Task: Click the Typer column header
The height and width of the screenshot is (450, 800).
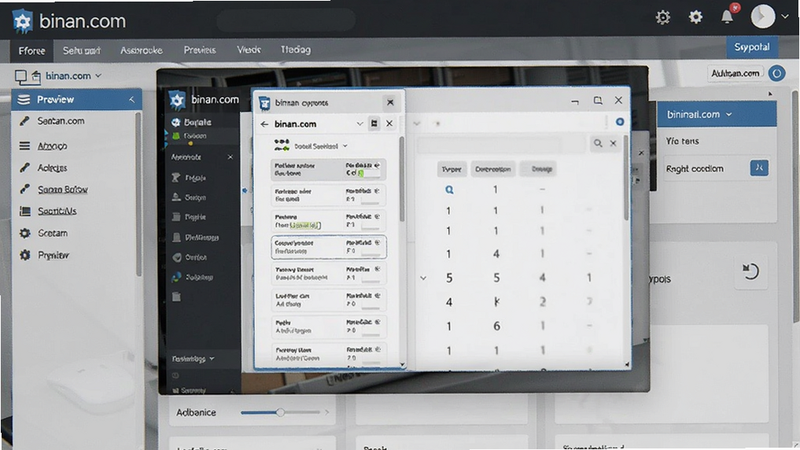Action: 451,169
